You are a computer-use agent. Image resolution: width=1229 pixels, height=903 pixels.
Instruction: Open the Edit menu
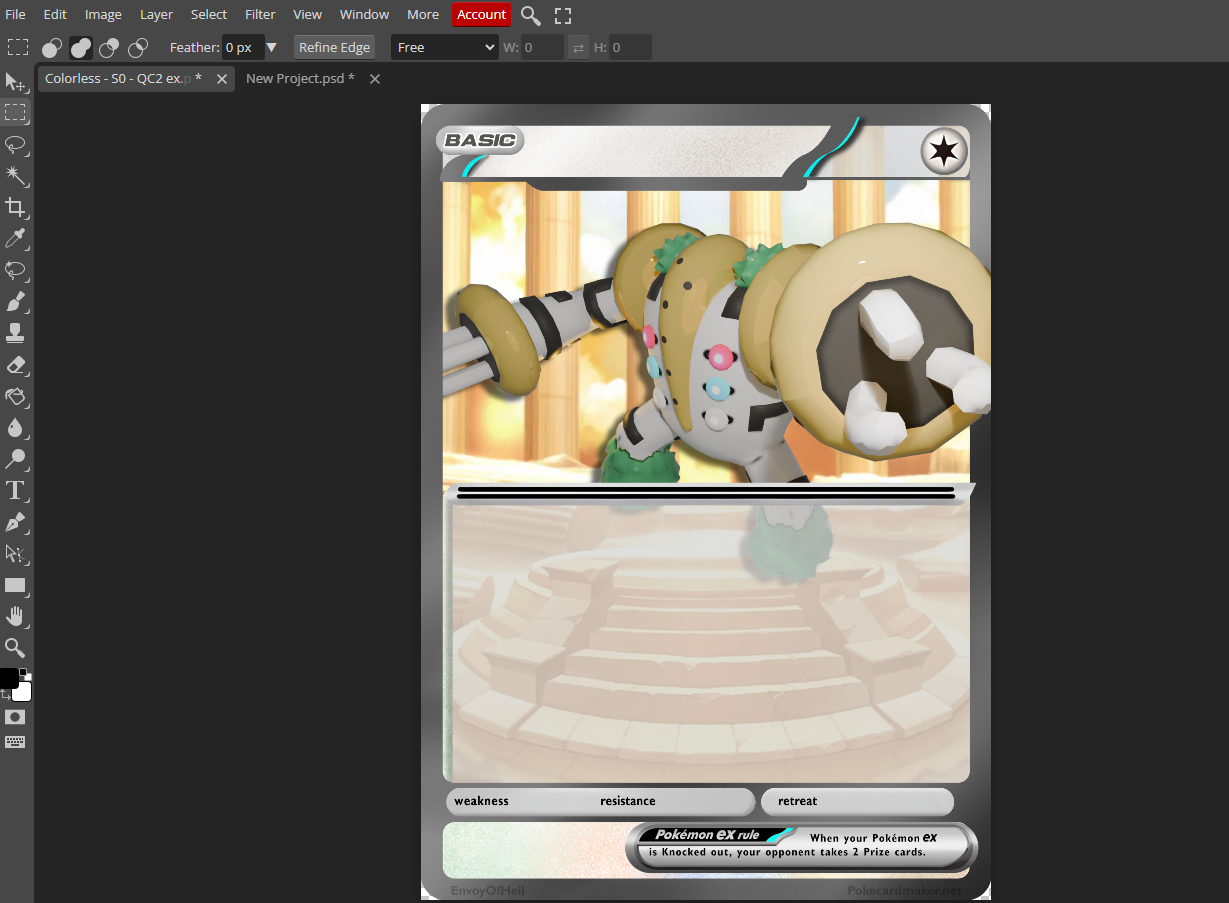(x=55, y=14)
